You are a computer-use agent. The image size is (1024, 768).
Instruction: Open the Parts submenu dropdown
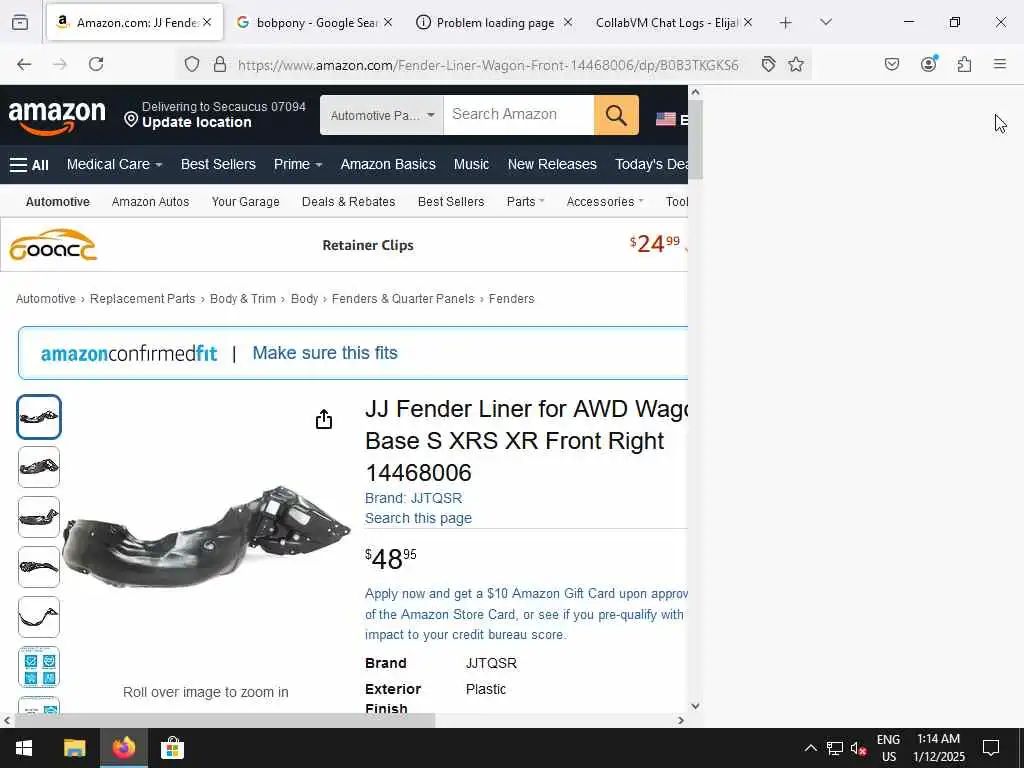(525, 202)
